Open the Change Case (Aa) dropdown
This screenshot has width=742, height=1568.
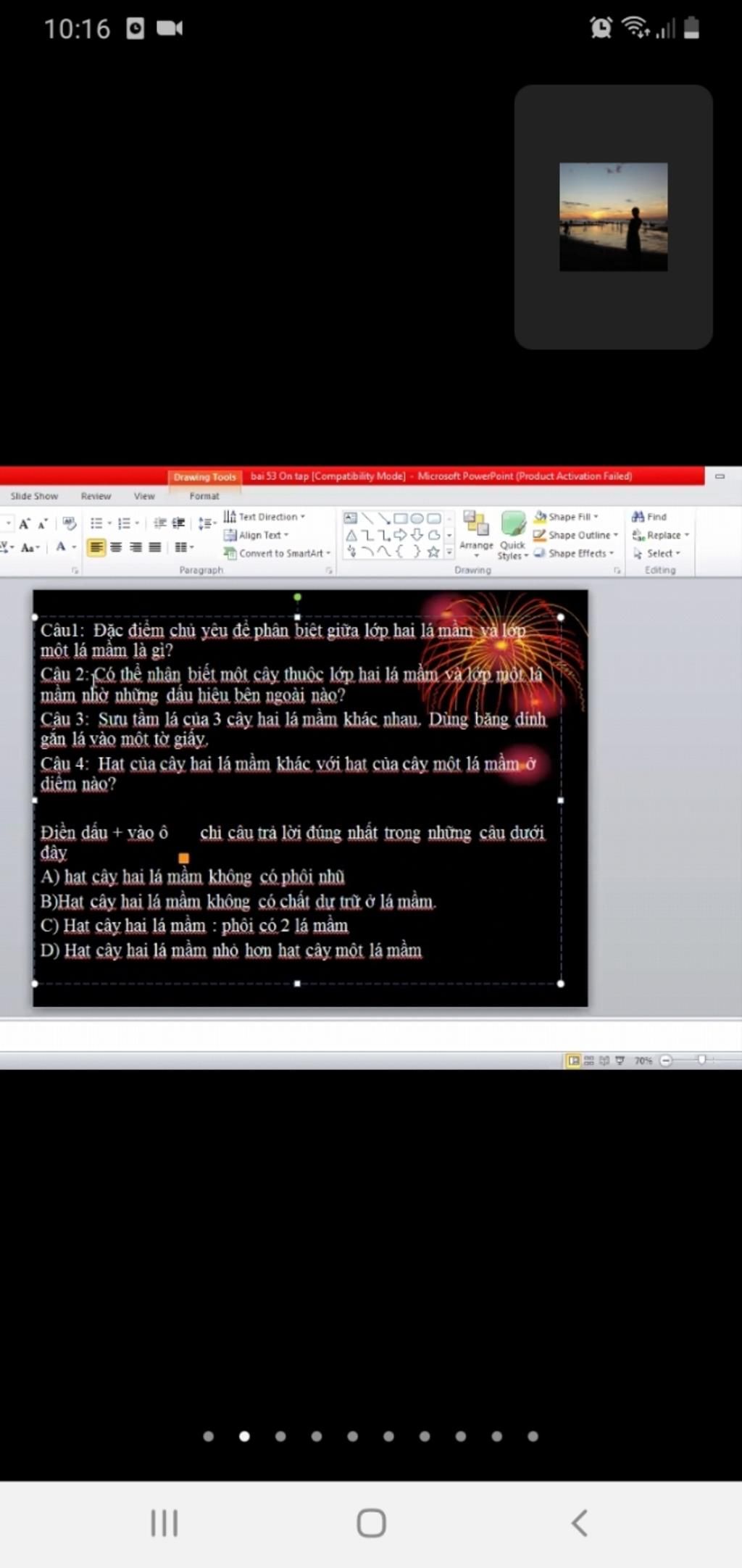pos(29,548)
